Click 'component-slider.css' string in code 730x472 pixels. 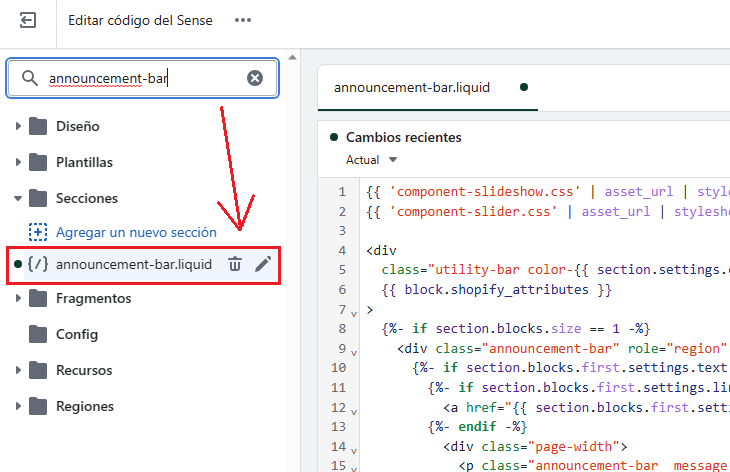473,211
